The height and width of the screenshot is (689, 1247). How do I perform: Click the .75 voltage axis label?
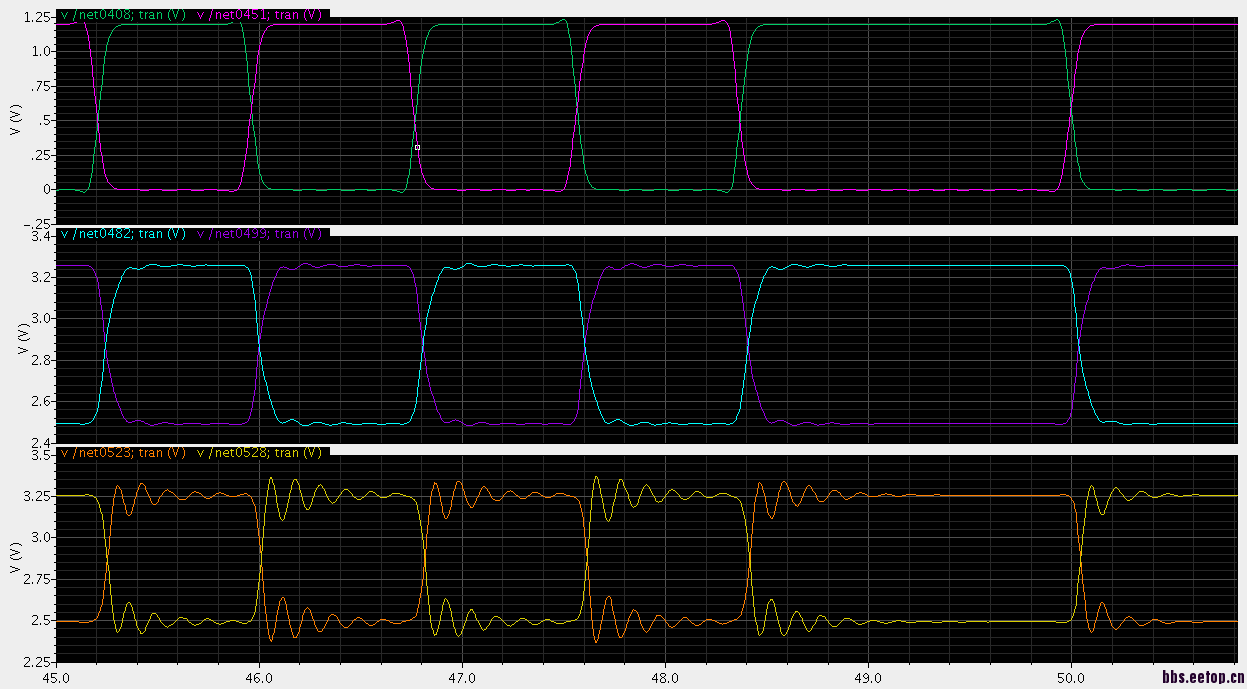(x=41, y=86)
